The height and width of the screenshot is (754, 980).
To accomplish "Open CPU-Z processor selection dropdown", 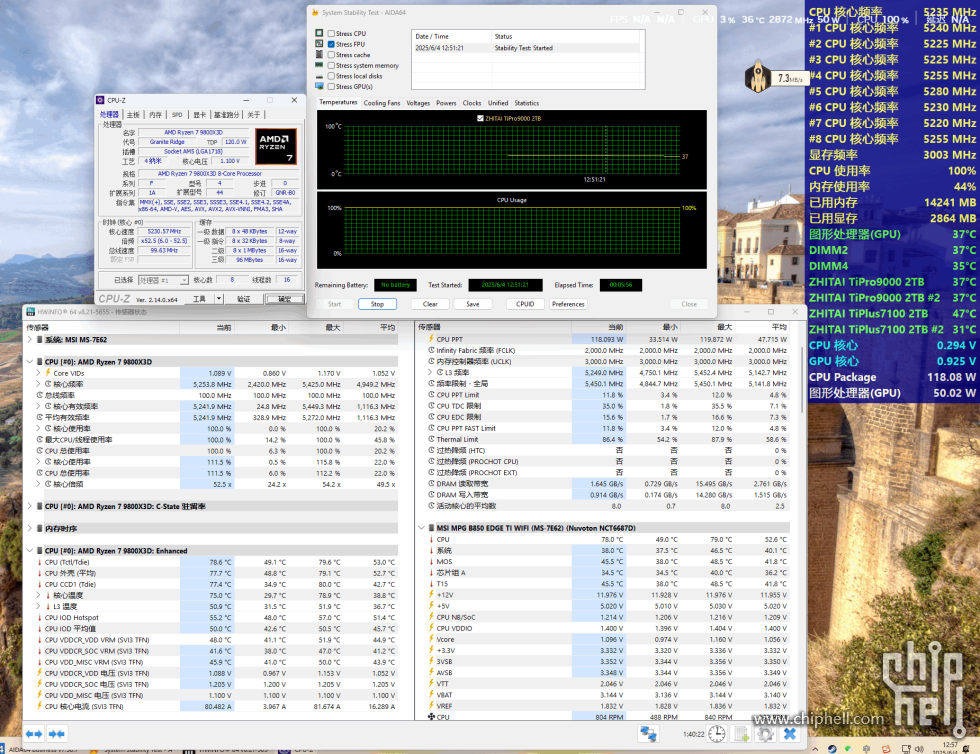I will click(162, 280).
